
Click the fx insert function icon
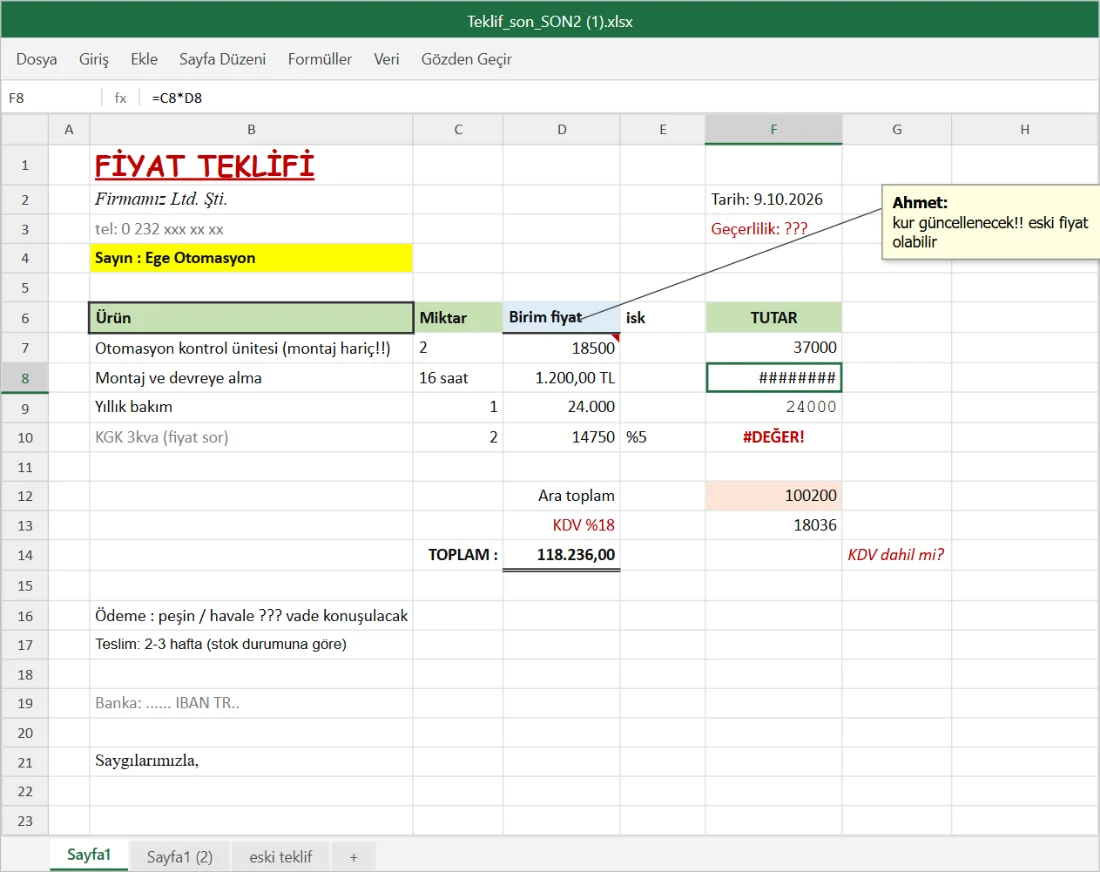121,98
